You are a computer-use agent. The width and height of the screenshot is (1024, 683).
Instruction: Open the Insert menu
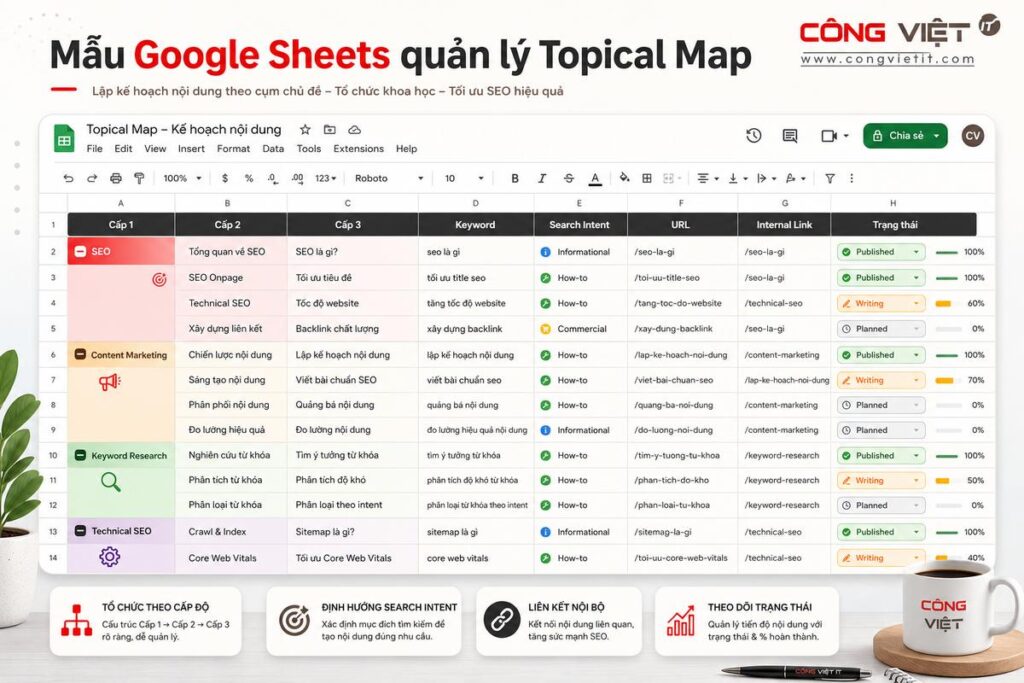pyautogui.click(x=191, y=149)
